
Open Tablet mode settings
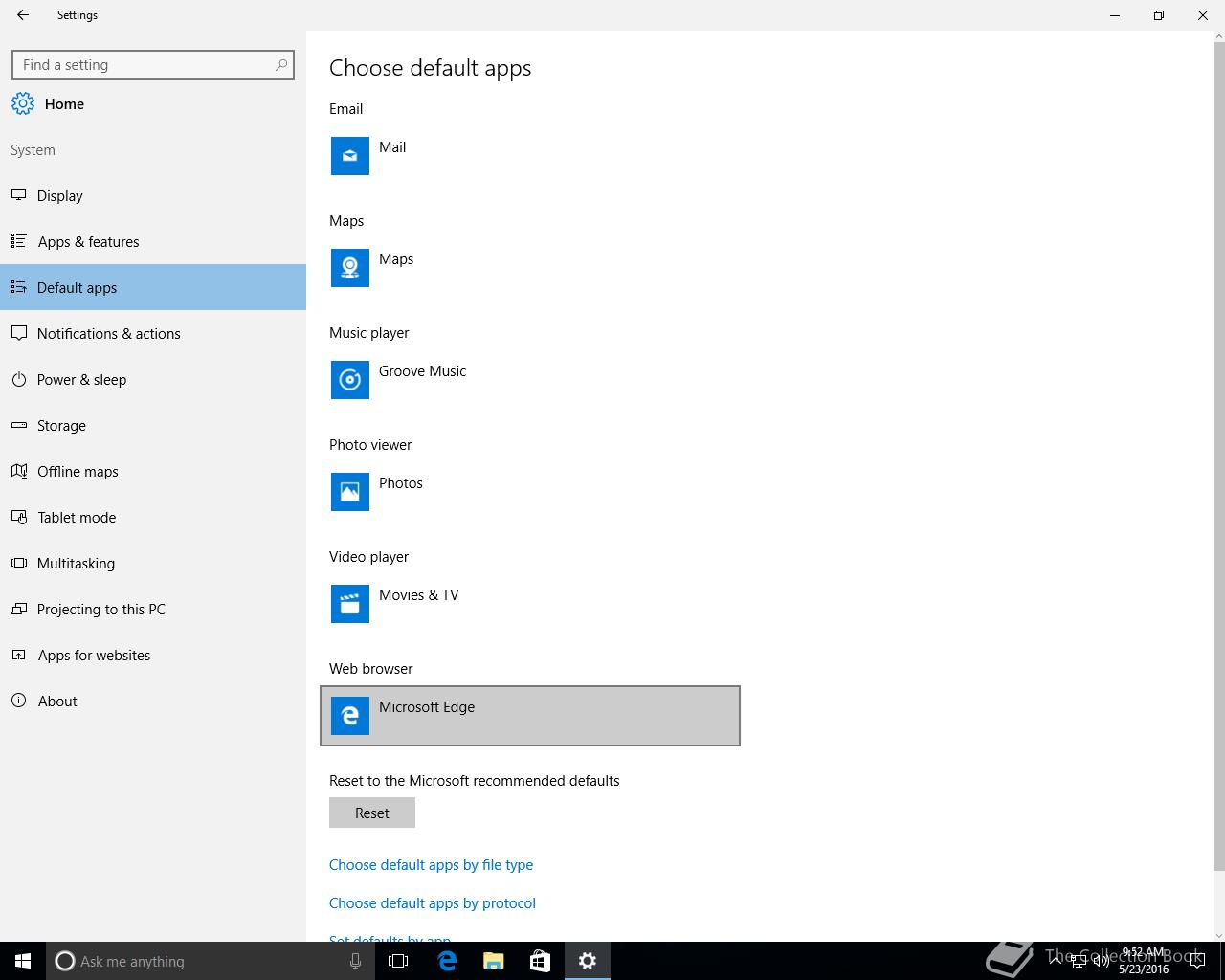(153, 517)
